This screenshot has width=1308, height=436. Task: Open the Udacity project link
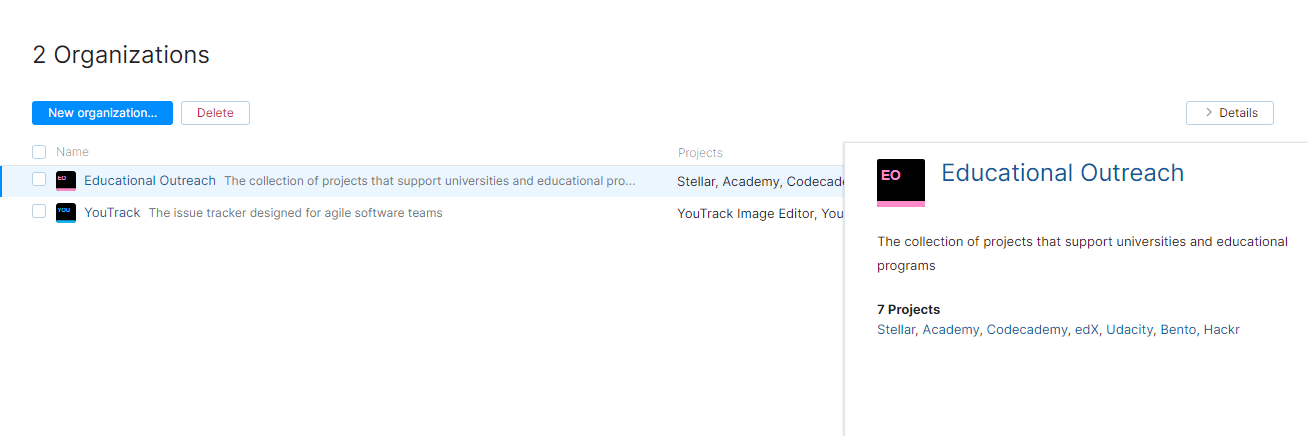(1129, 329)
